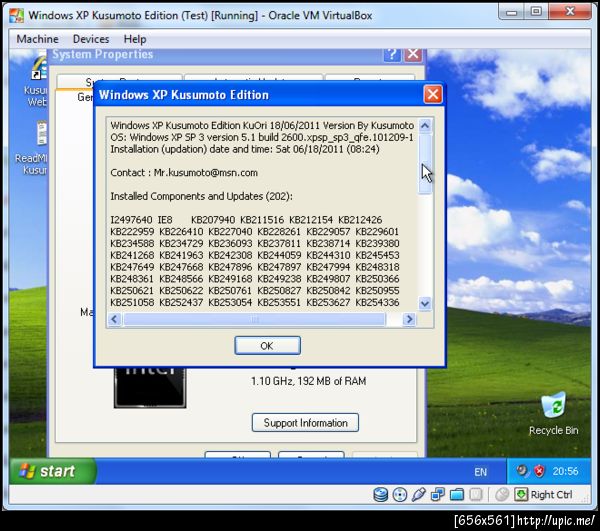Image resolution: width=600 pixels, height=531 pixels.
Task: Click the VirtualBox optical disc status icon
Action: pyautogui.click(x=400, y=495)
